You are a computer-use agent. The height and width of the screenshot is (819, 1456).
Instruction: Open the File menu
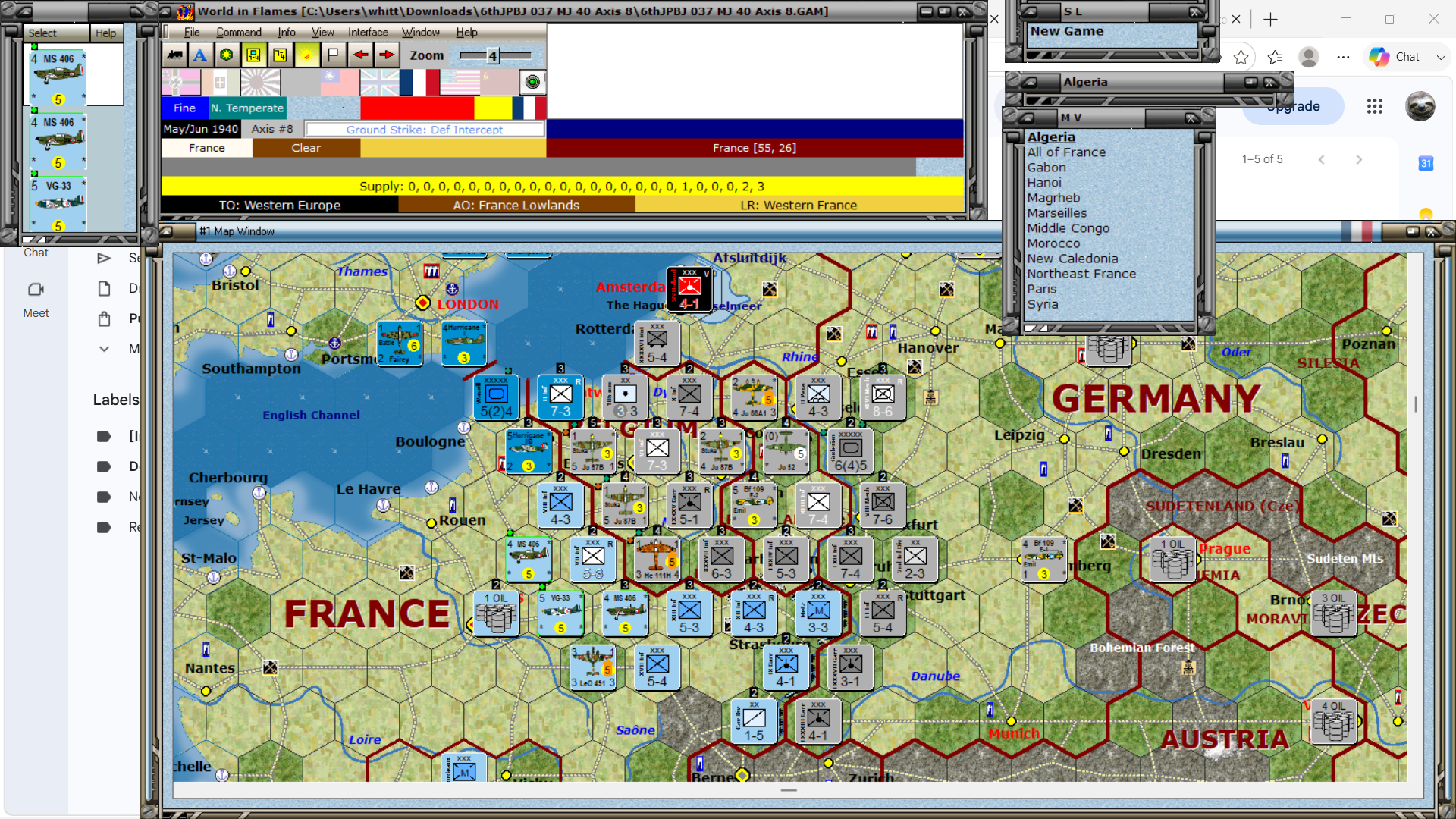coord(192,32)
